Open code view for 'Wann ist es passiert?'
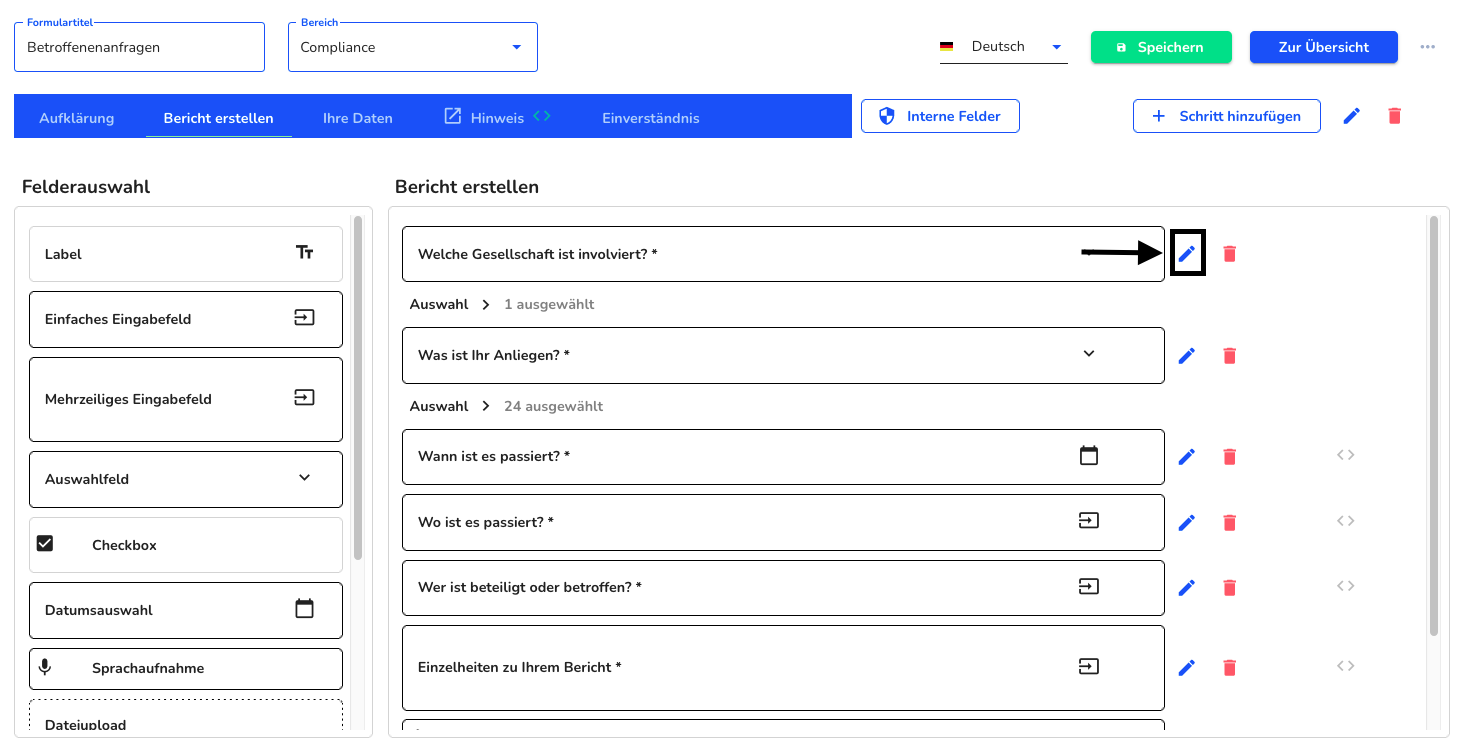The height and width of the screenshot is (750, 1467). click(x=1346, y=455)
